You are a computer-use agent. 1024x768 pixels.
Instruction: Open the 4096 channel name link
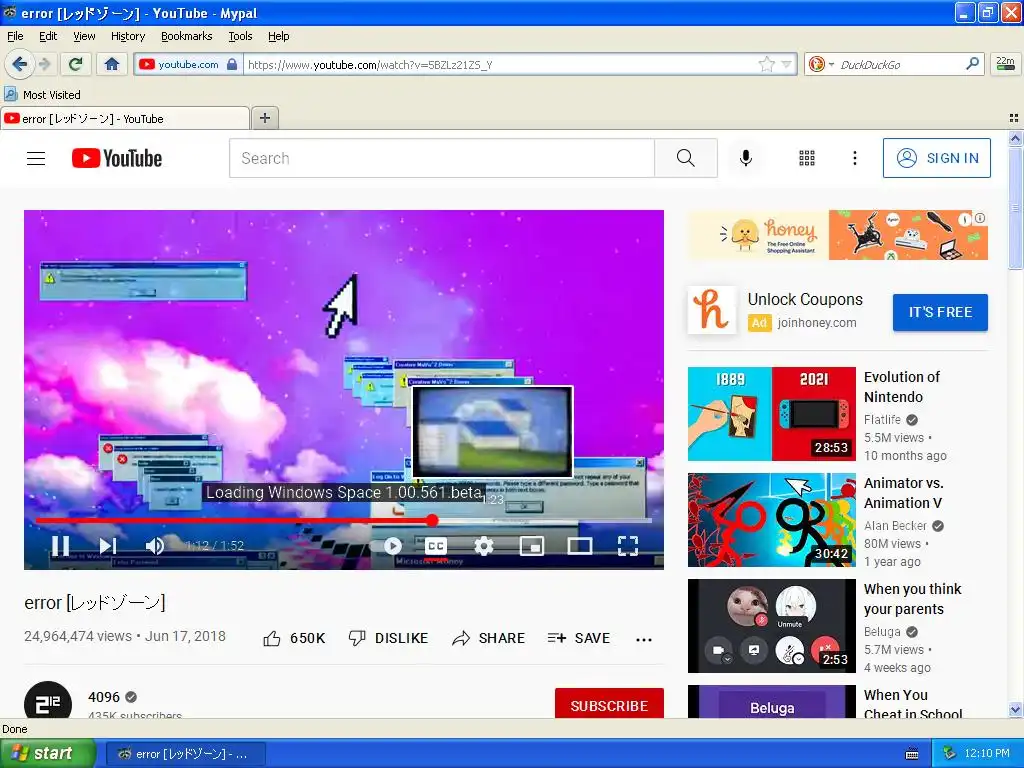click(x=104, y=697)
